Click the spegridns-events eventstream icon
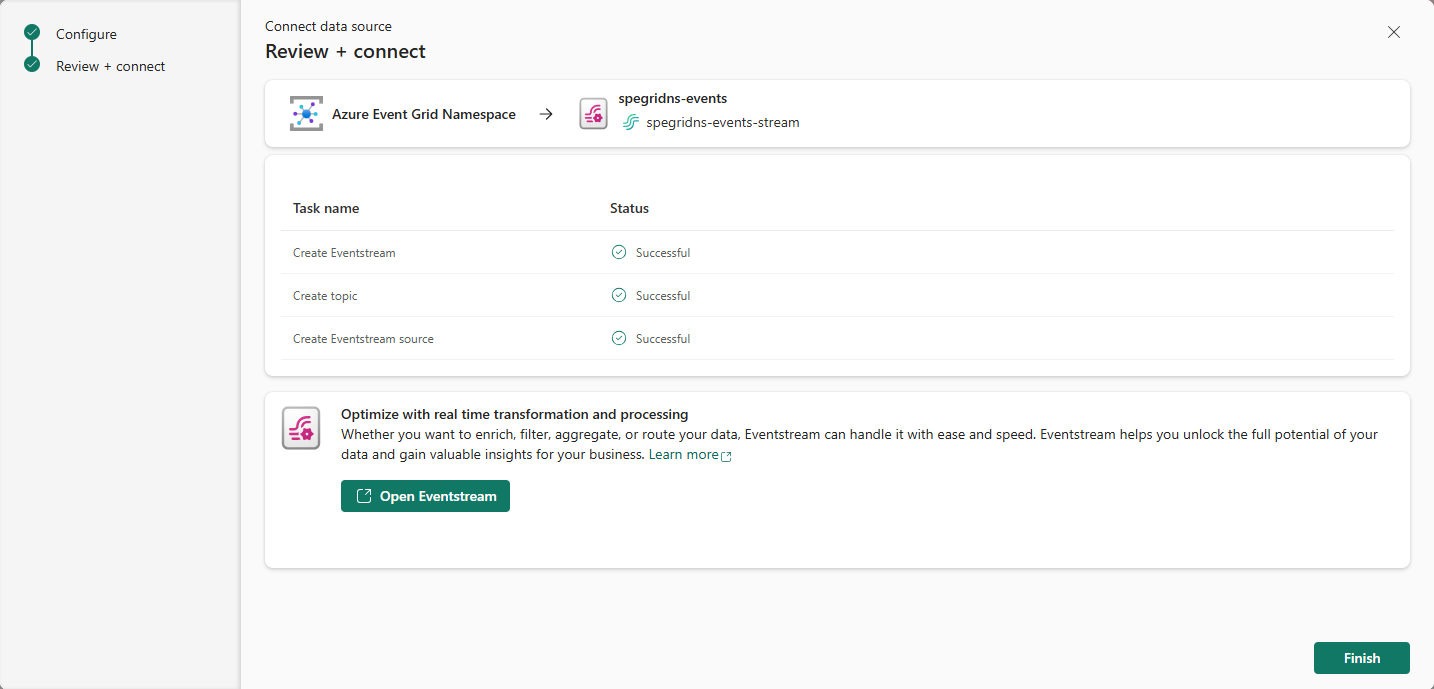1434x689 pixels. point(593,114)
